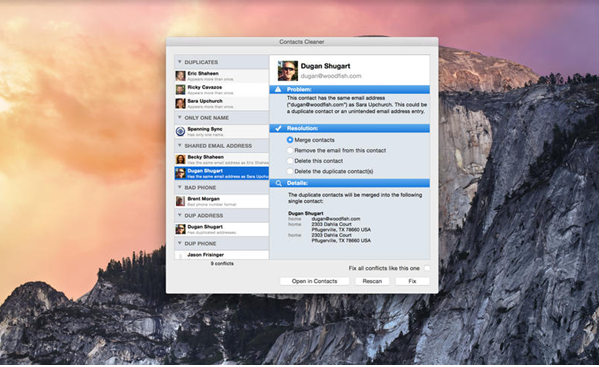The height and width of the screenshot is (367, 599).
Task: Select the Delete this contact option
Action: click(x=290, y=161)
